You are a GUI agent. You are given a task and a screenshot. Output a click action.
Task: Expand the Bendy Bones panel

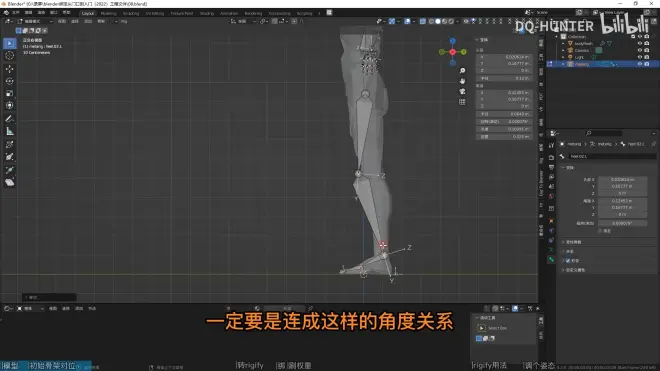[x=563, y=242]
